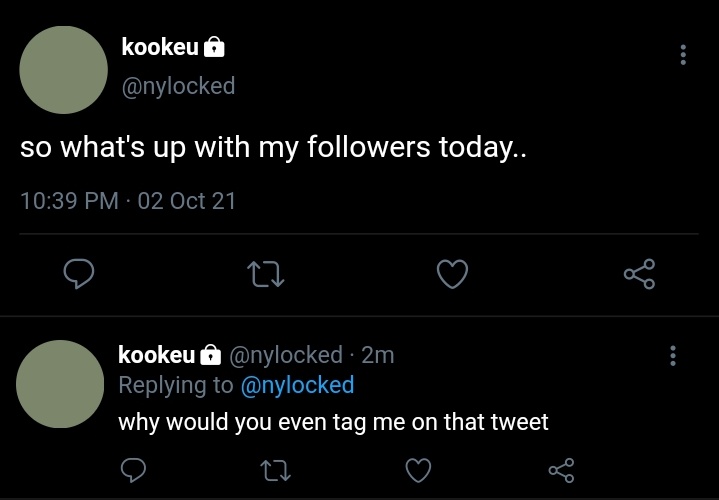Click the 10:39 PM timestamp
This screenshot has height=500, width=719.
[69, 201]
